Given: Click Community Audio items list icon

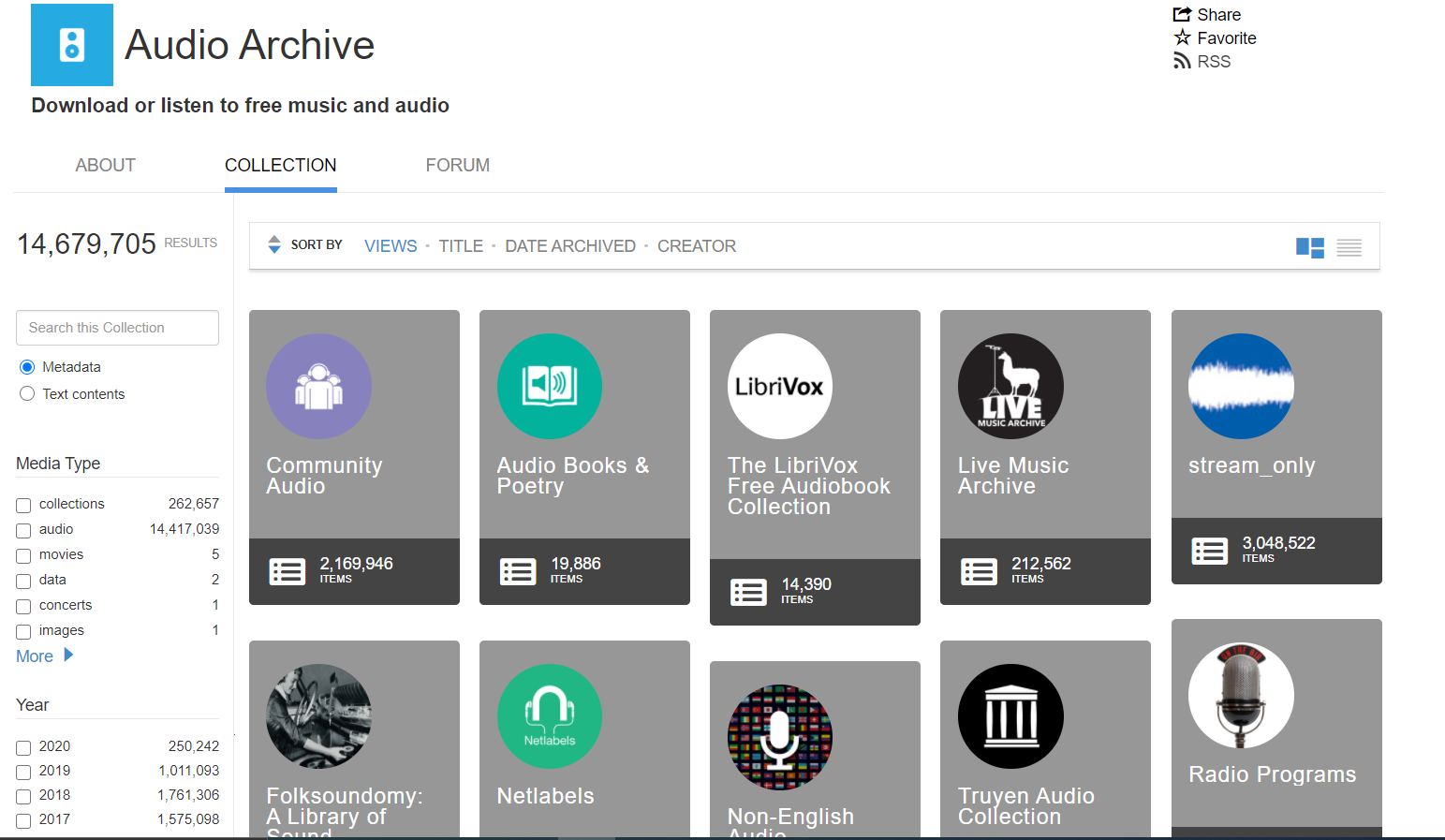Looking at the screenshot, I should click(x=288, y=571).
